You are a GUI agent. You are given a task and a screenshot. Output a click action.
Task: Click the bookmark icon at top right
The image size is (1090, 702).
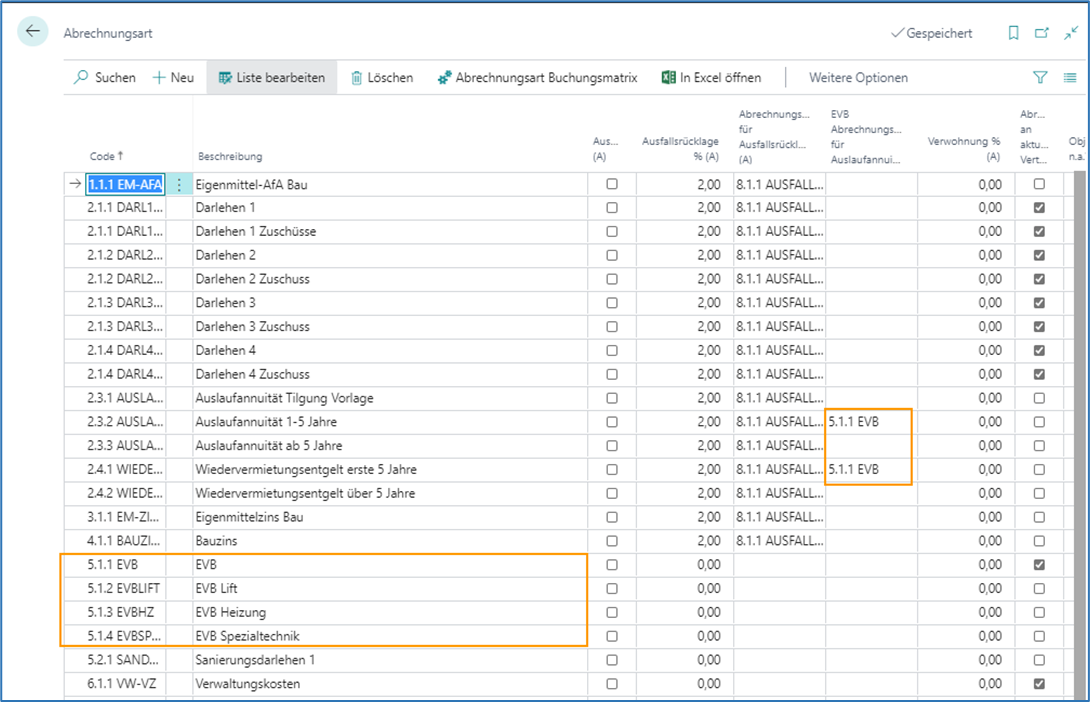pyautogui.click(x=1013, y=33)
